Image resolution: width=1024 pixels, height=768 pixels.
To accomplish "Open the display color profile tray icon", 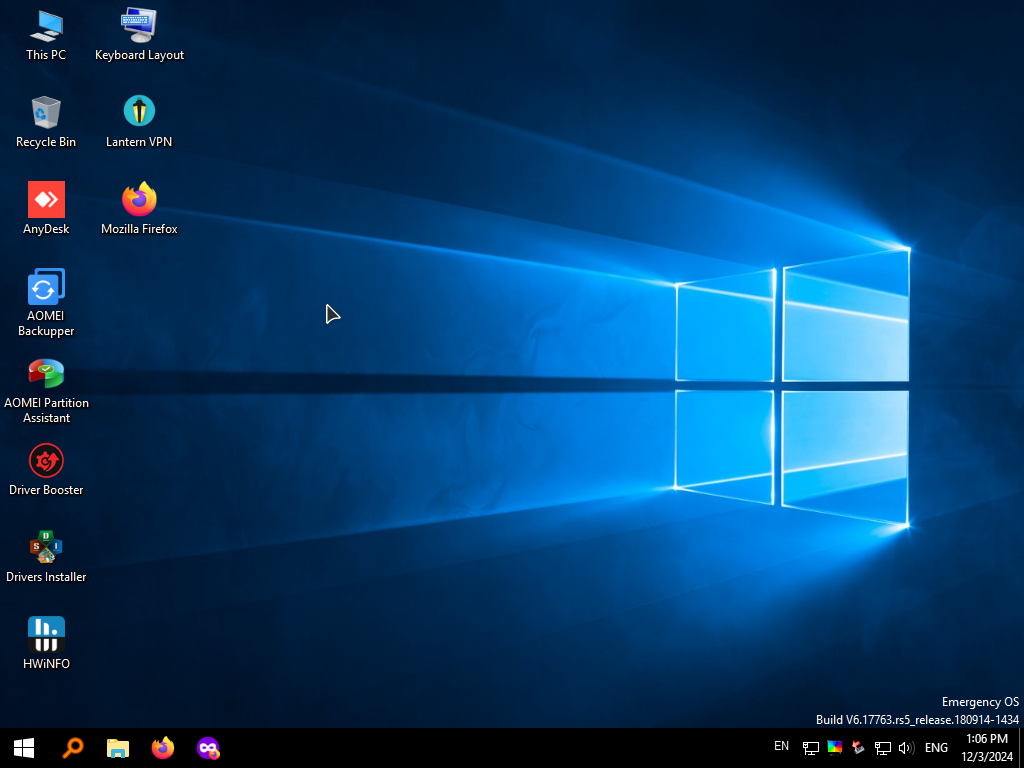I will click(x=834, y=748).
